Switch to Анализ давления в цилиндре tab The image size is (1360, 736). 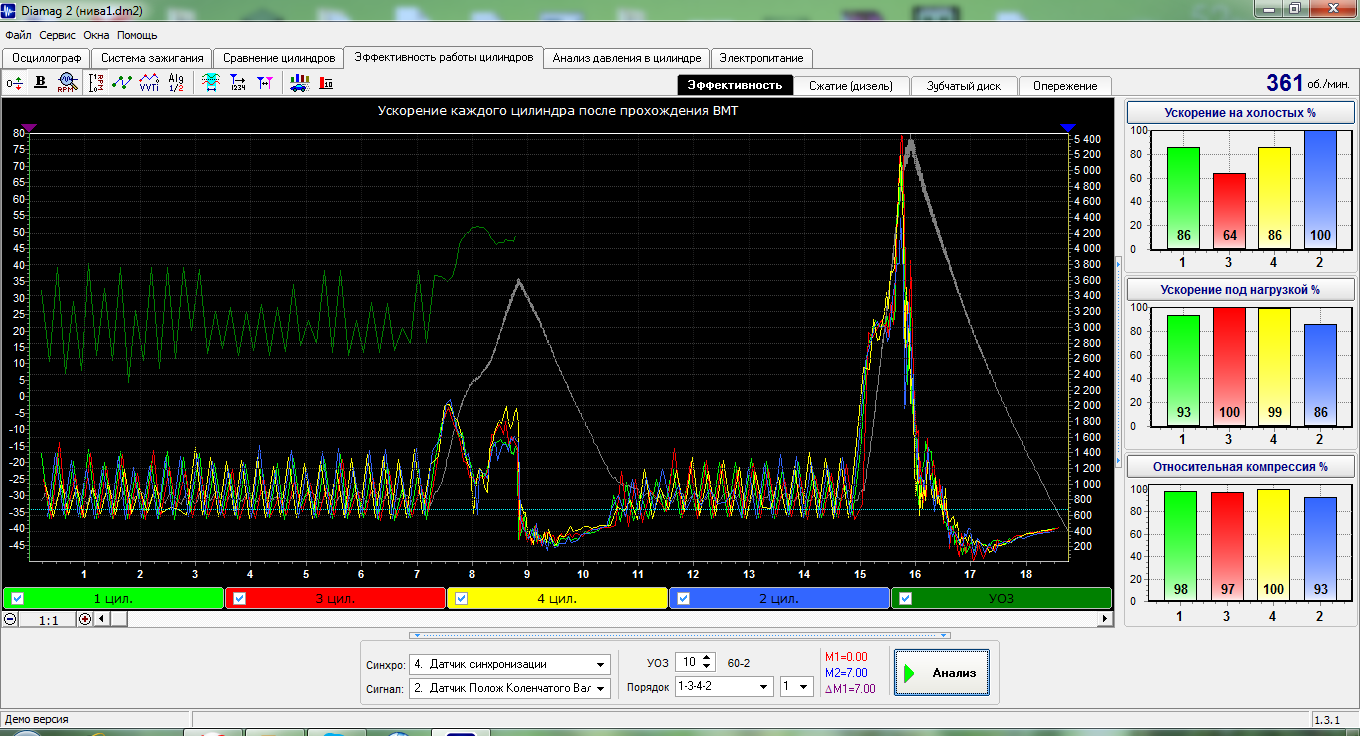click(x=627, y=58)
